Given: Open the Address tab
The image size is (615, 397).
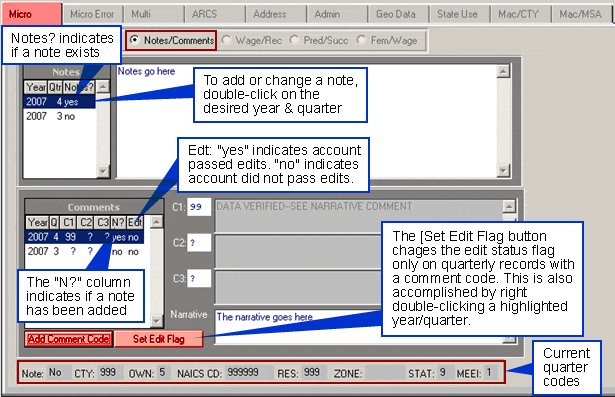Looking at the screenshot, I should pos(276,14).
